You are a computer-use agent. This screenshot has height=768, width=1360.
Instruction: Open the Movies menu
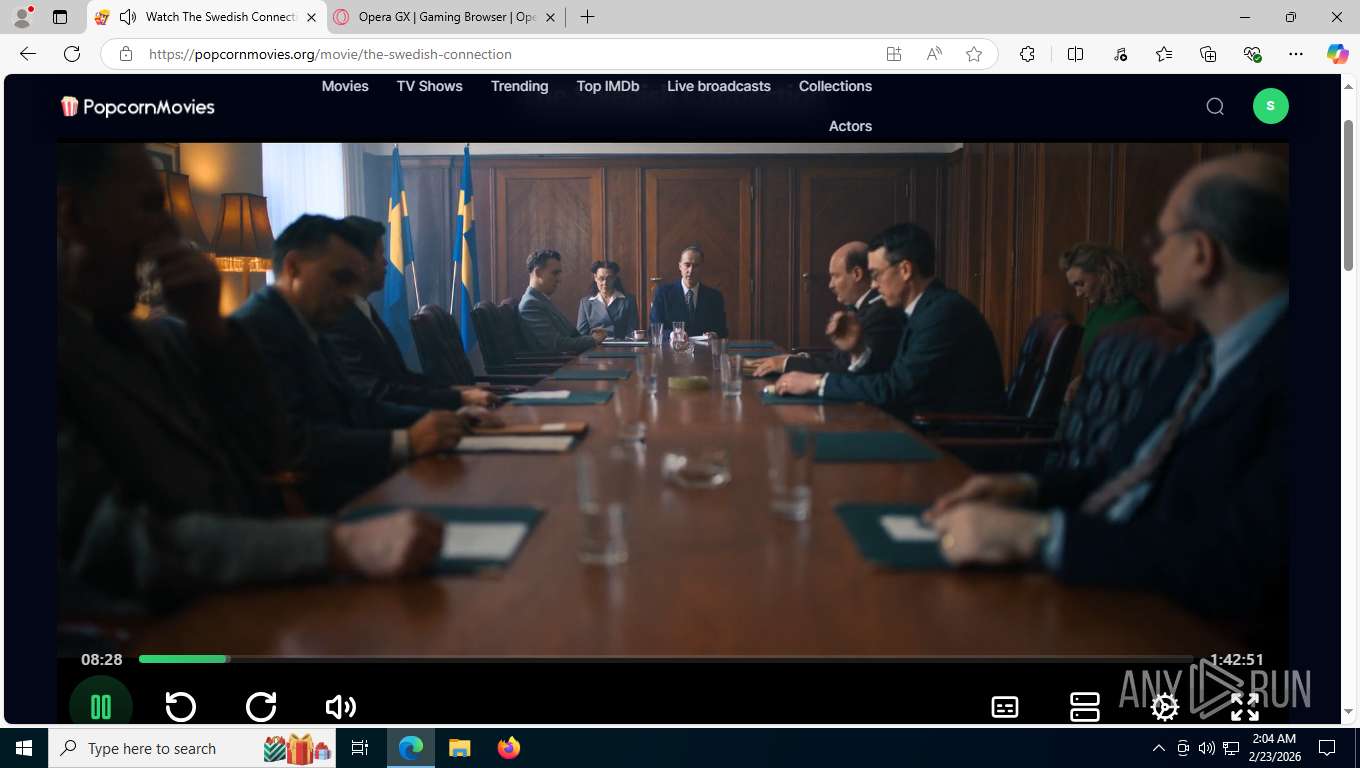(x=345, y=86)
